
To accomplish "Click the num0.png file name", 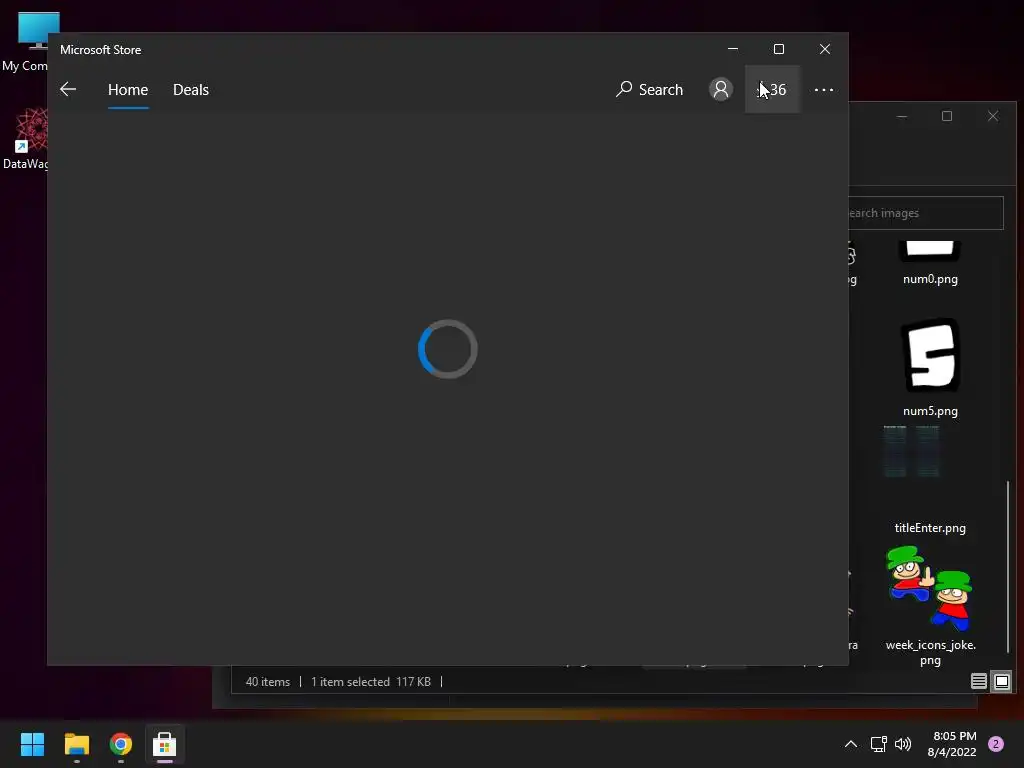I will (x=930, y=279).
